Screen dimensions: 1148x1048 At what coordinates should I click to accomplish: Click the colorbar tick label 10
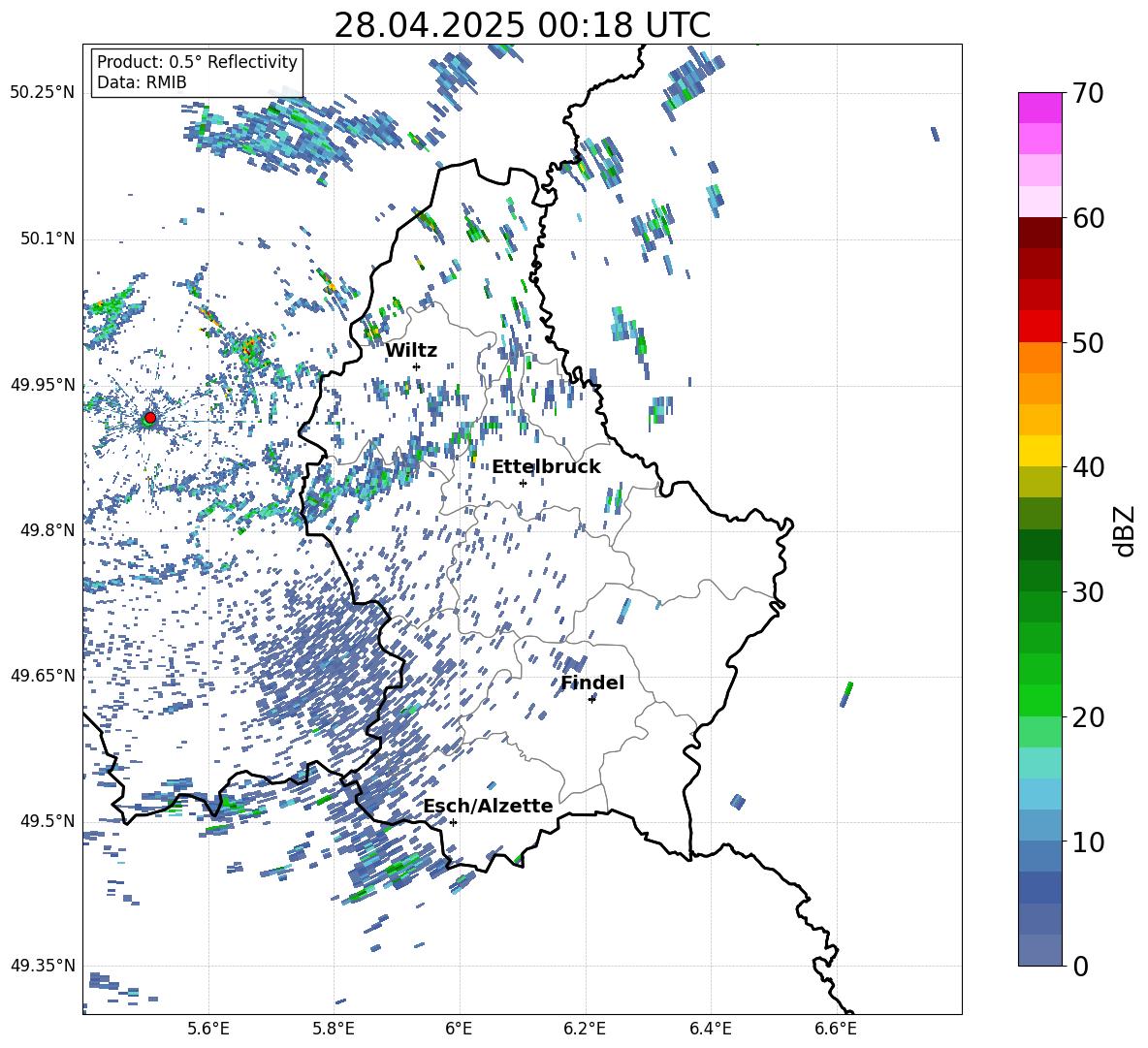coord(1088,842)
